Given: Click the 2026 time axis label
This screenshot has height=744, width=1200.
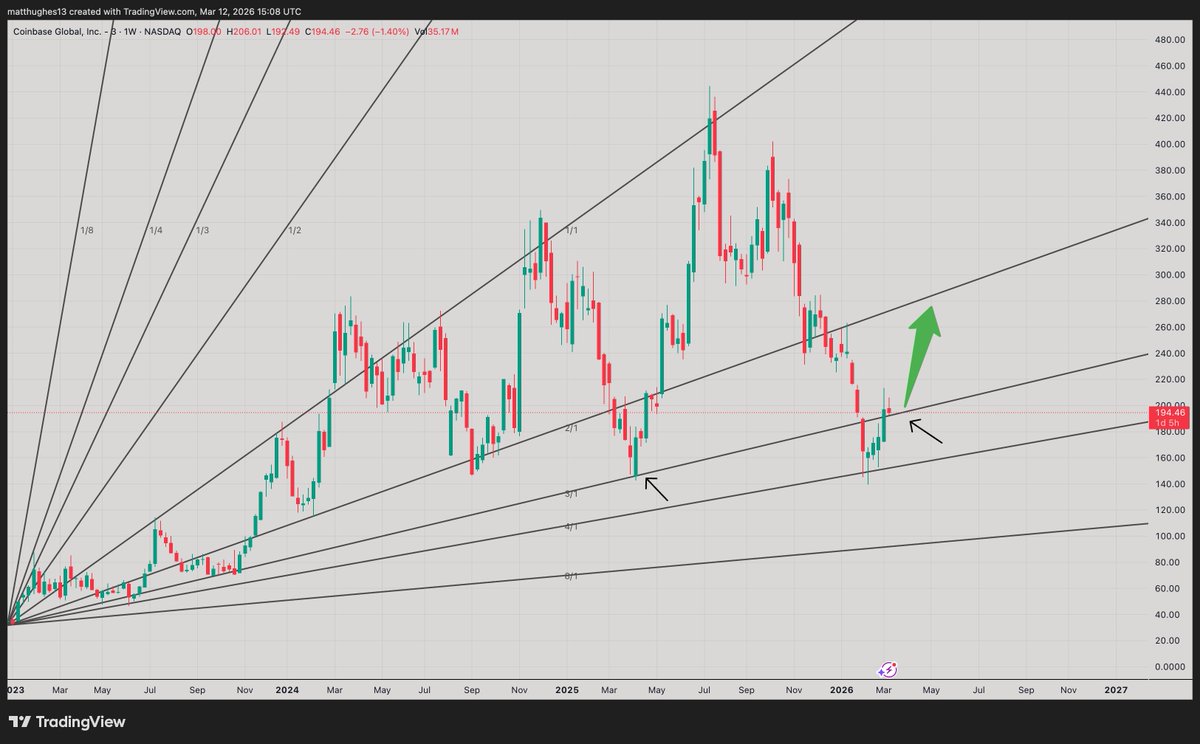Looking at the screenshot, I should pyautogui.click(x=841, y=690).
